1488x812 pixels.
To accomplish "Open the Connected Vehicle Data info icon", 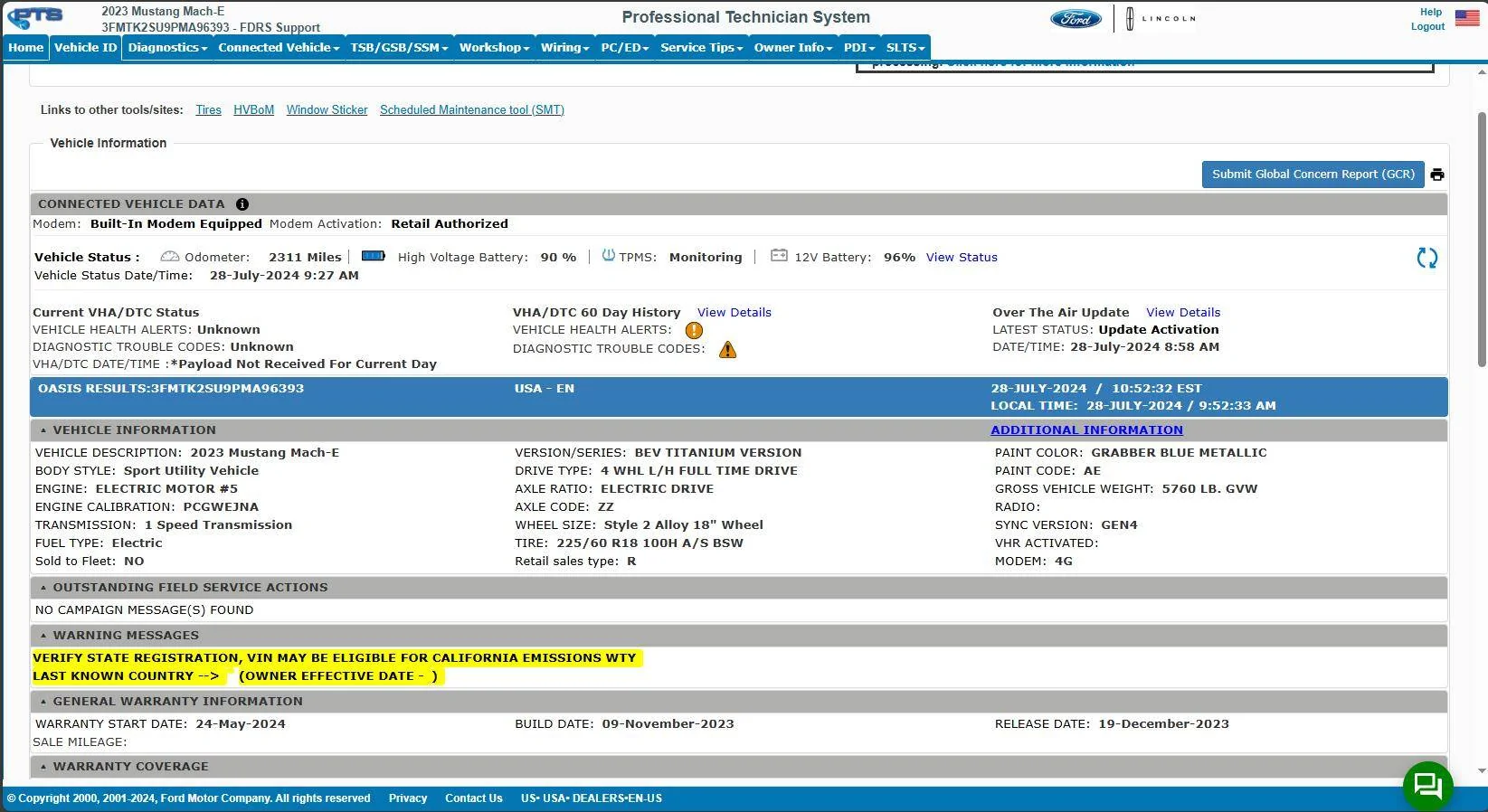I will [x=242, y=204].
